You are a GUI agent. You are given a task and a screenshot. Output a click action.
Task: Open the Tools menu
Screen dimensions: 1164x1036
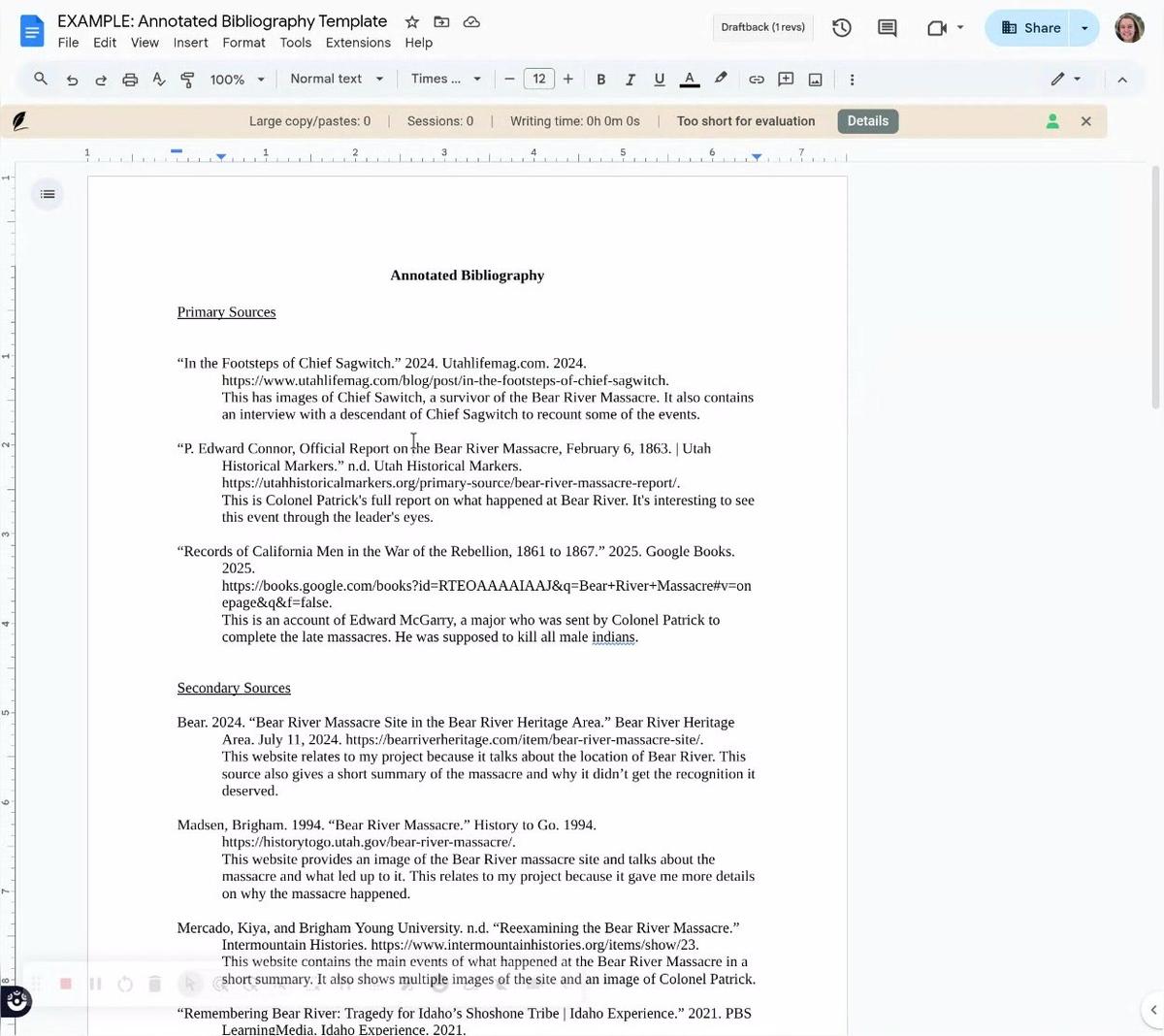(x=295, y=43)
